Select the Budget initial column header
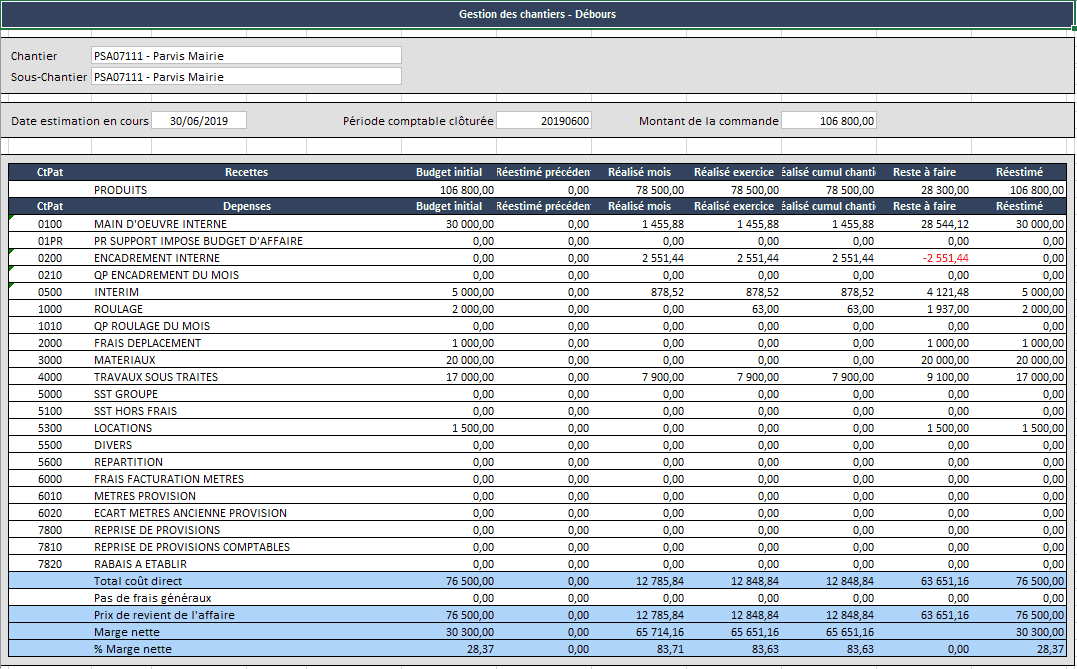 (449, 172)
